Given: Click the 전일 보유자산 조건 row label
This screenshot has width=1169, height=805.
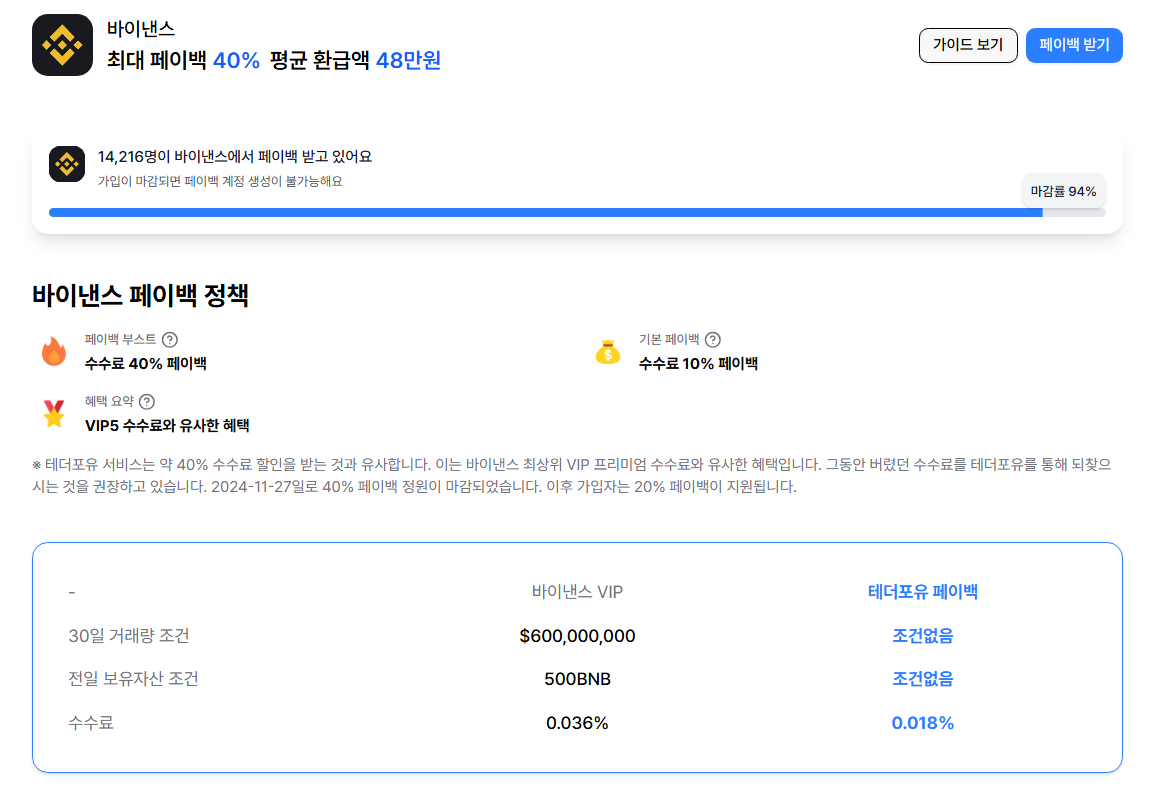Looking at the screenshot, I should (x=133, y=679).
